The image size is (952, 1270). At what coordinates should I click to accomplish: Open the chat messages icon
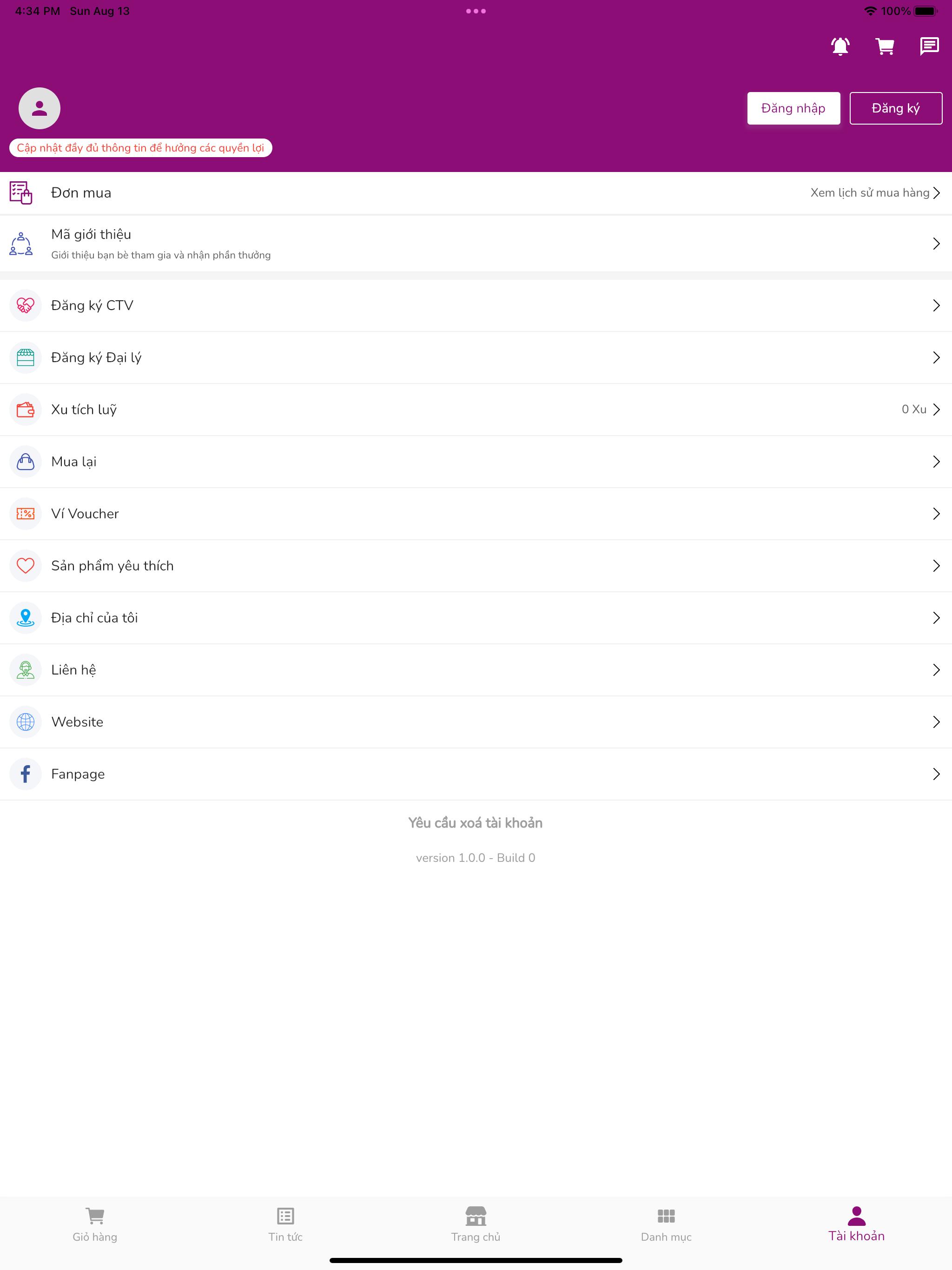click(x=929, y=46)
